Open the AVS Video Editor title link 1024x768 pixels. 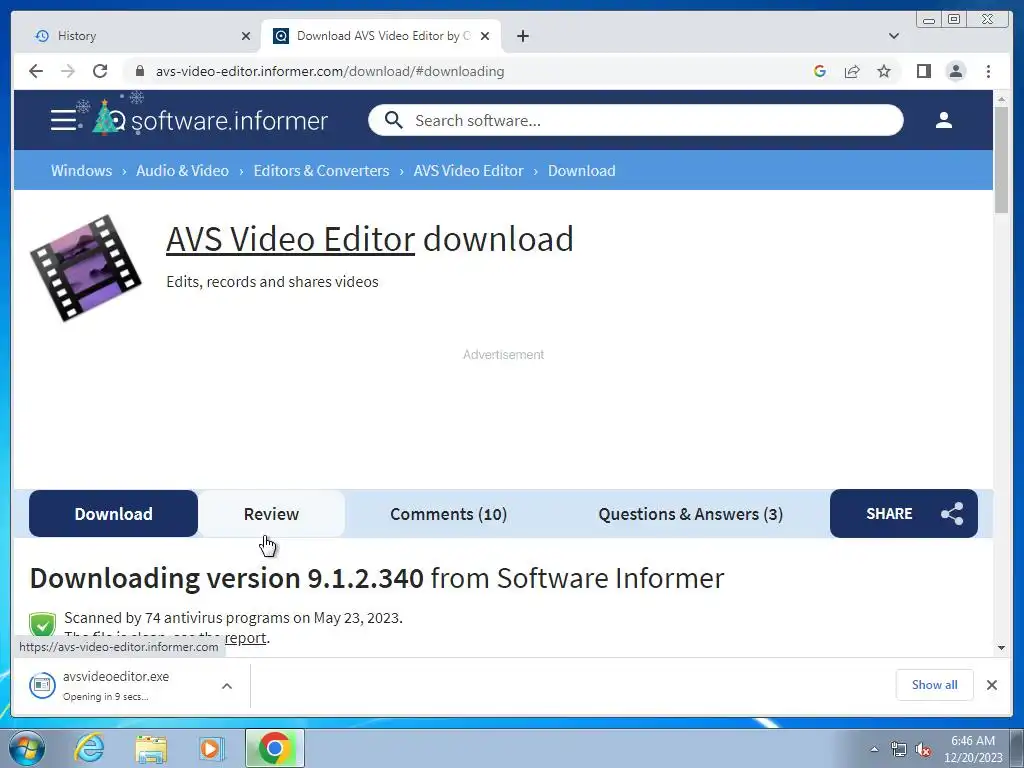[291, 239]
